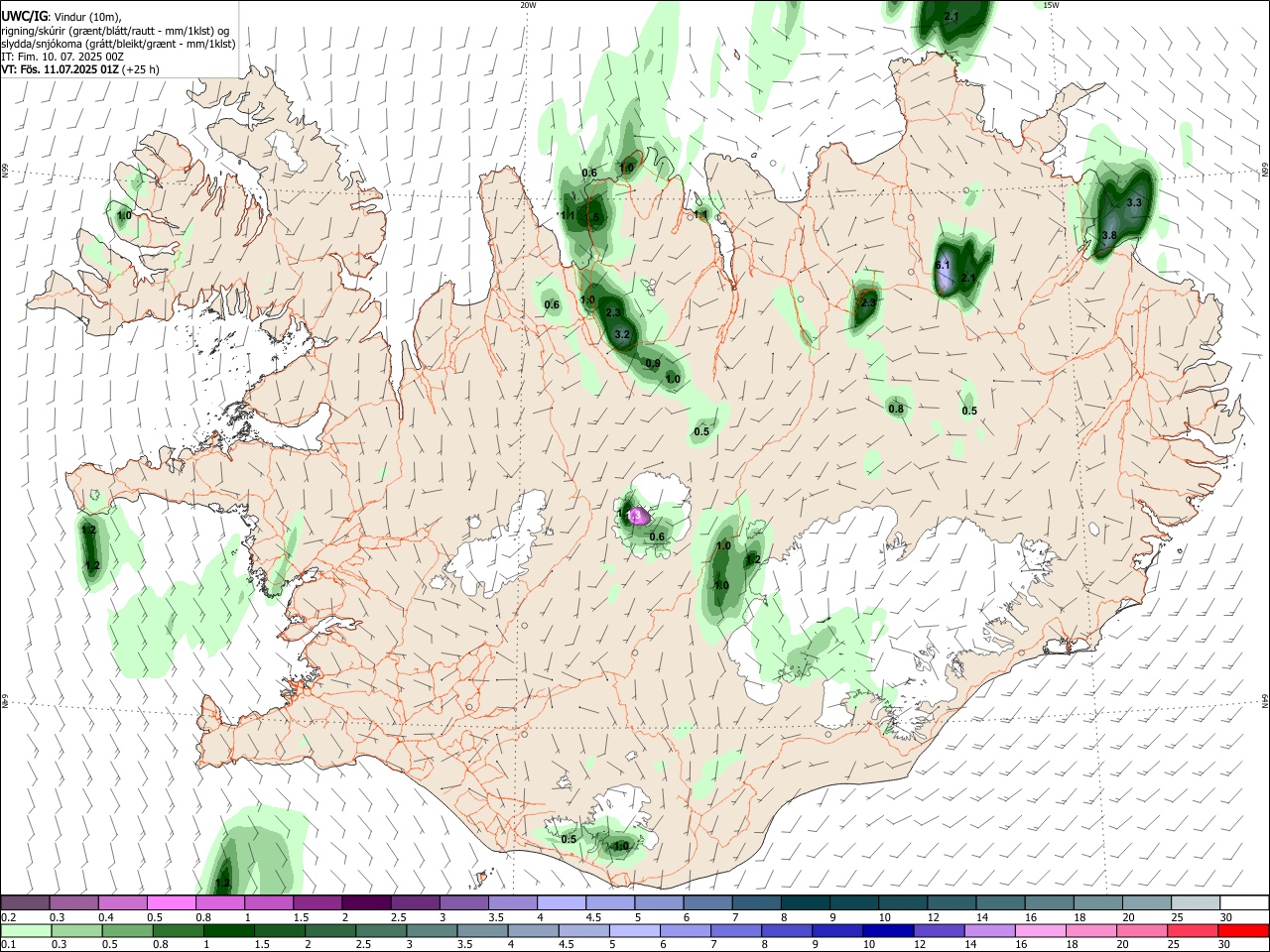The width and height of the screenshot is (1270, 952).
Task: Click the 20W longitude label
Action: tap(528, 5)
